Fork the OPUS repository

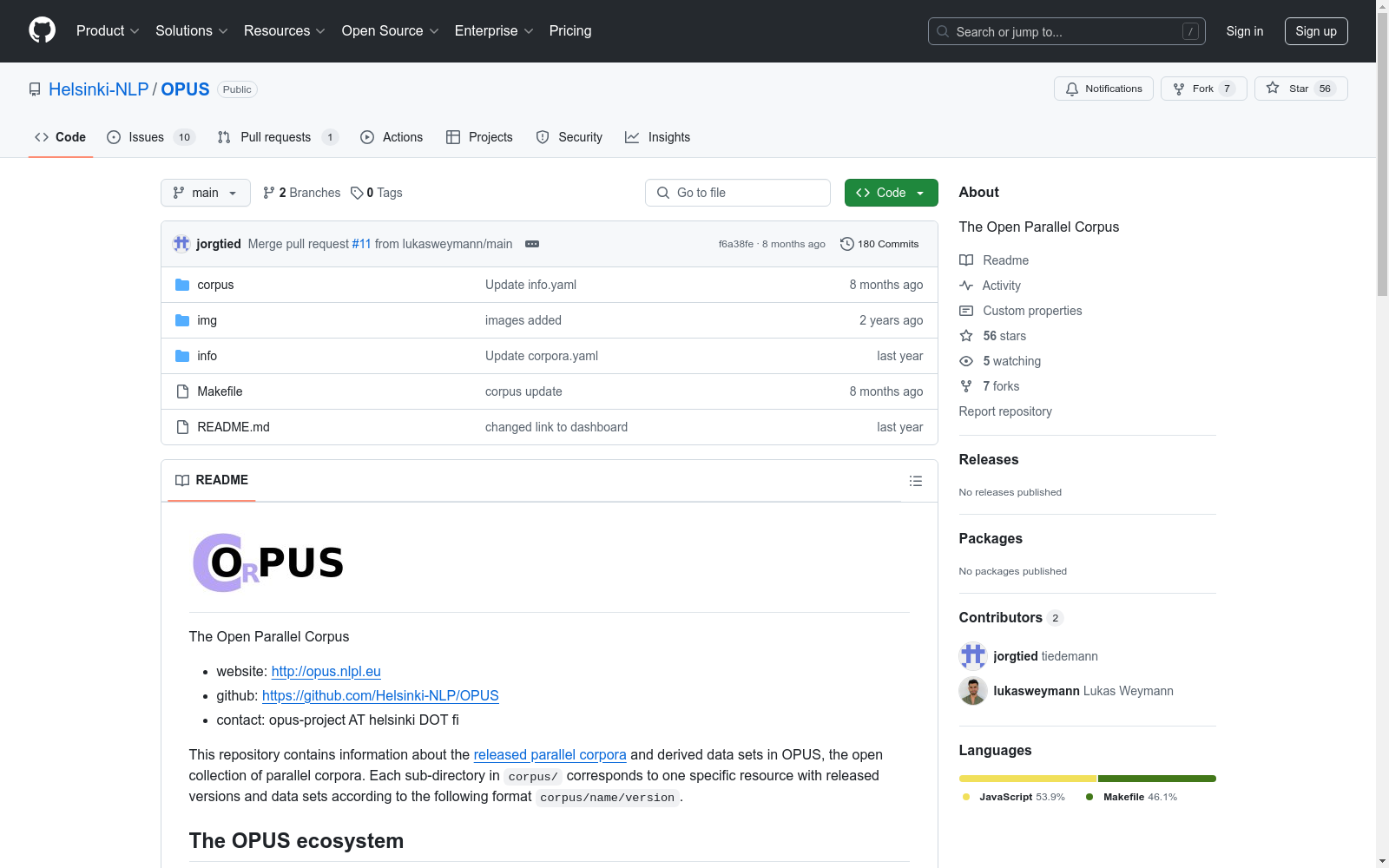(x=1203, y=89)
